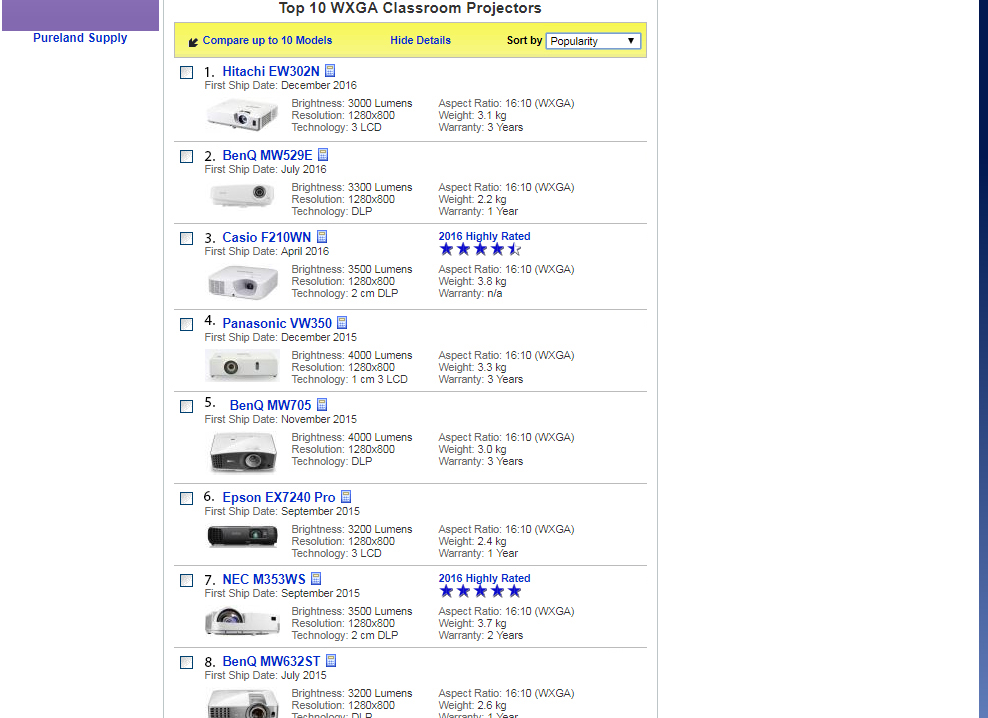
Task: Click the BenQ MW705 projector thumbnail
Action: [242, 452]
